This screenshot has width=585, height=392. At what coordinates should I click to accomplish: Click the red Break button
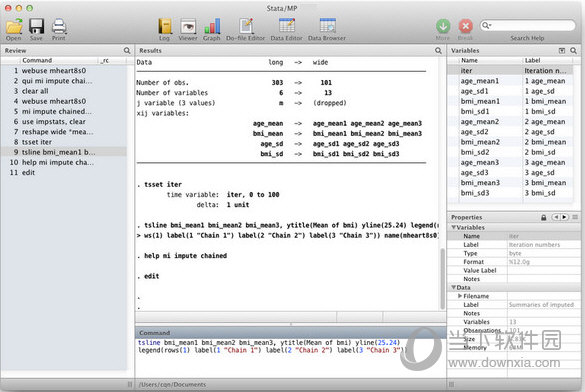tap(465, 26)
